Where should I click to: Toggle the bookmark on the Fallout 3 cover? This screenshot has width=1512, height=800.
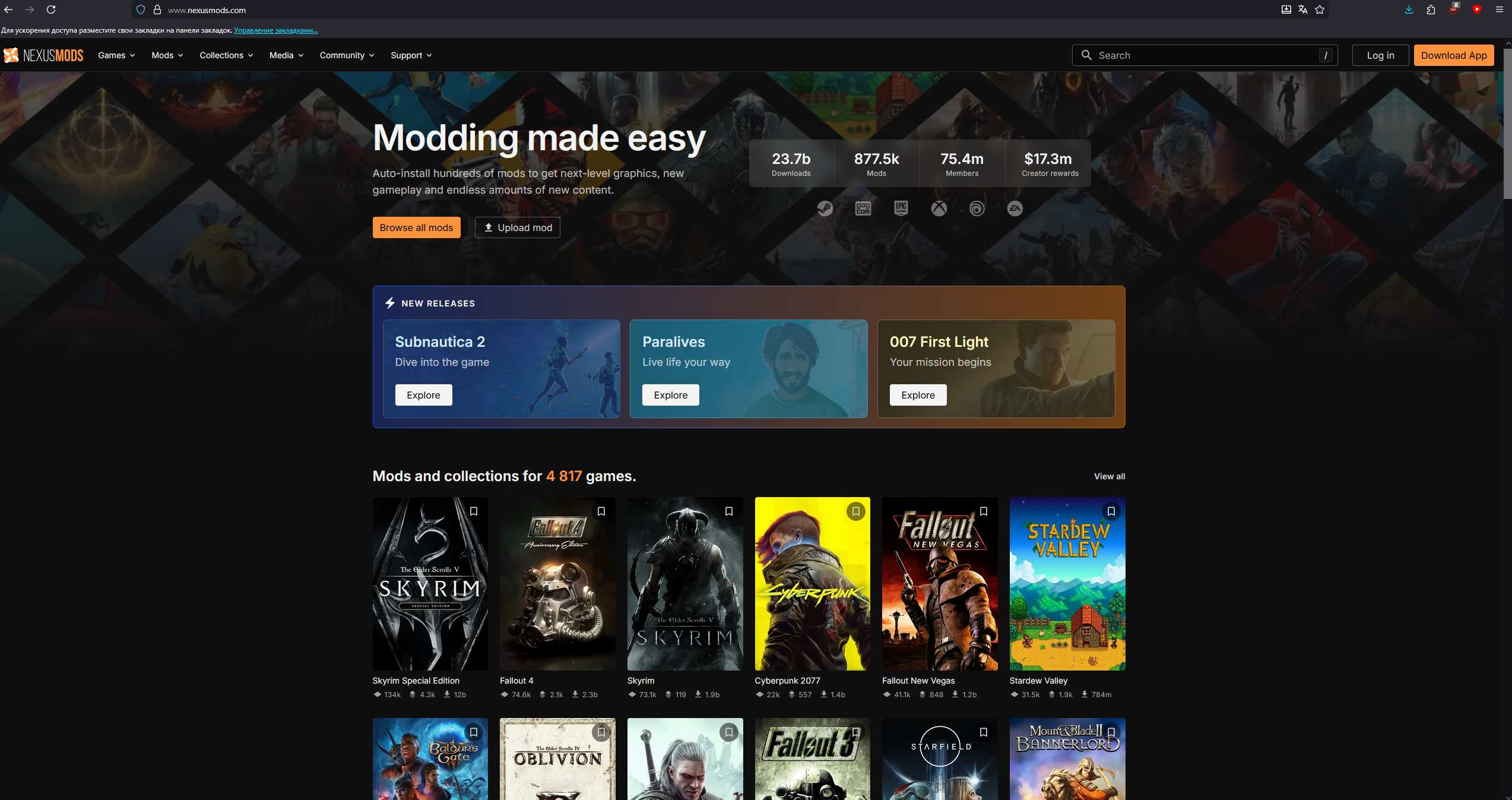click(x=856, y=732)
